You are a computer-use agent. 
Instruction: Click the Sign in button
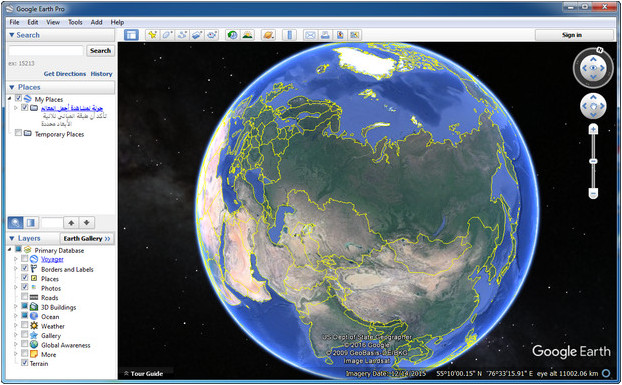pos(572,35)
